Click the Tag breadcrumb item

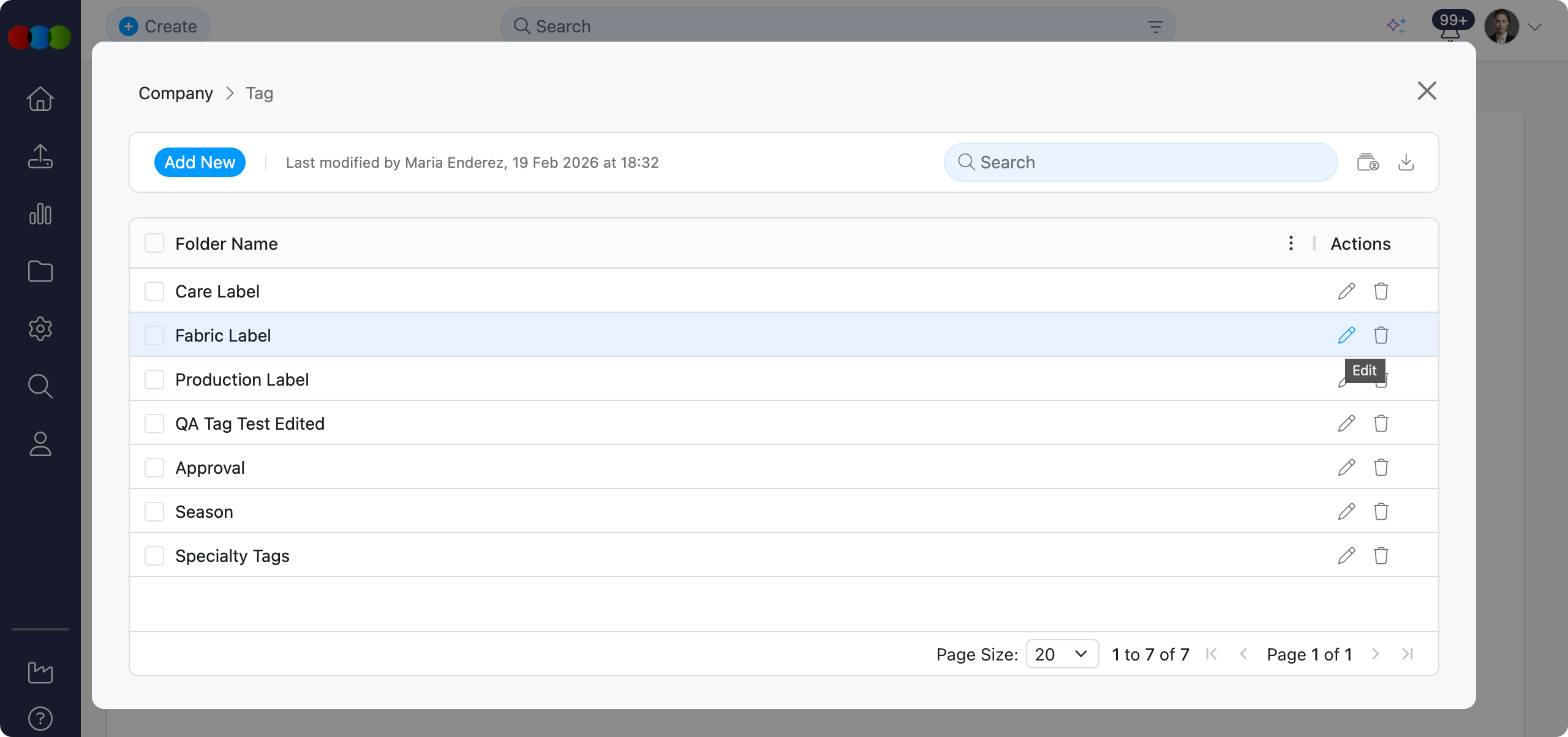pyautogui.click(x=259, y=93)
